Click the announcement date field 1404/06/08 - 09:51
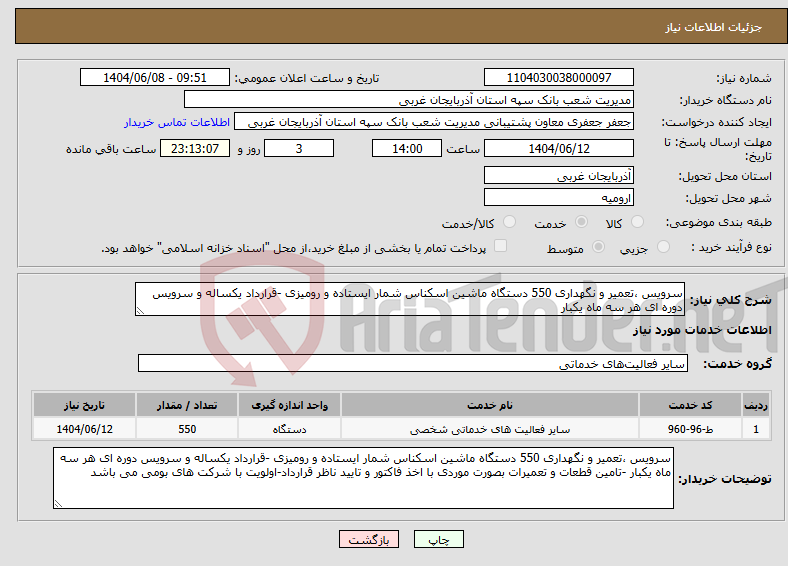 (x=155, y=77)
